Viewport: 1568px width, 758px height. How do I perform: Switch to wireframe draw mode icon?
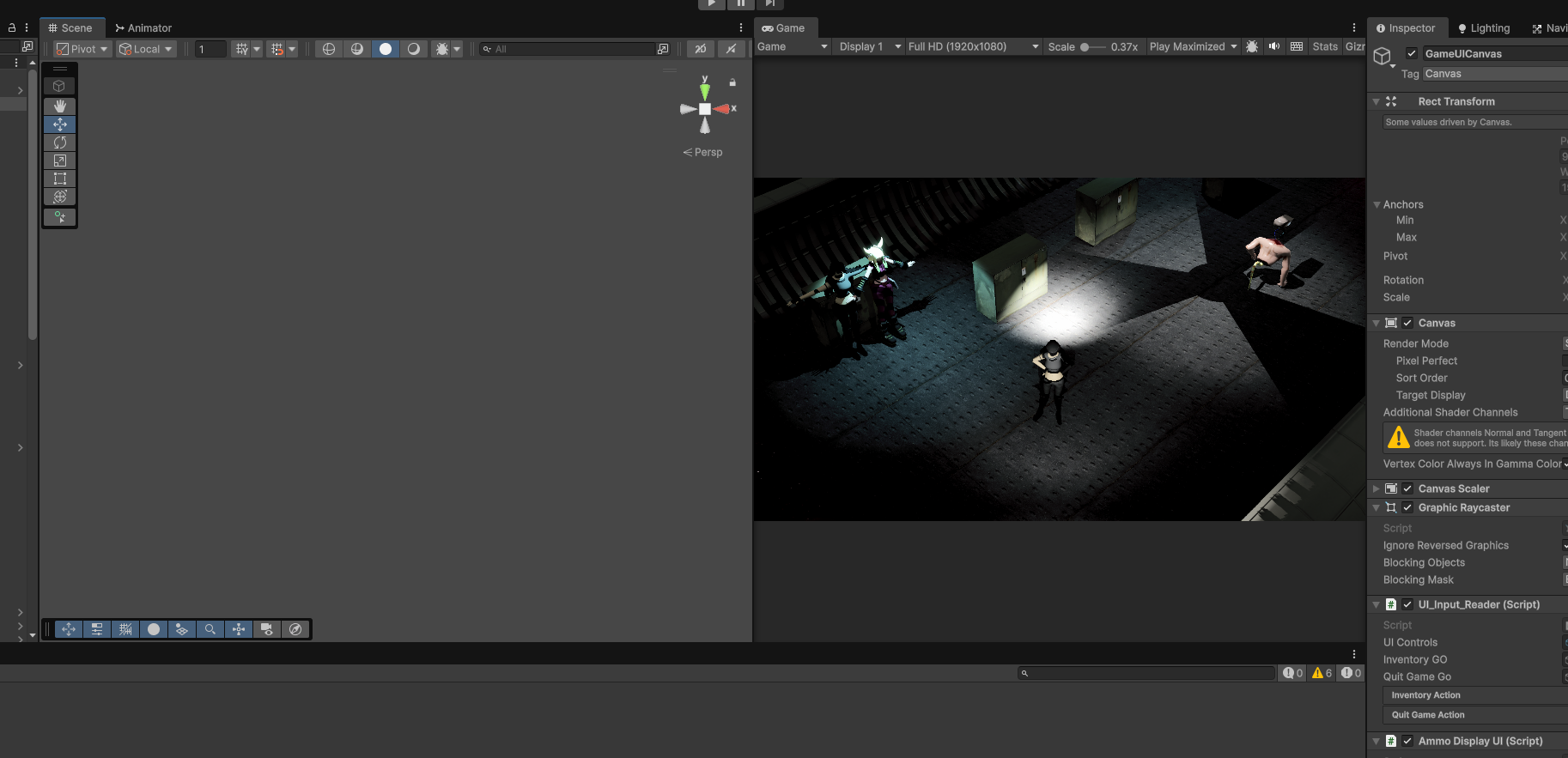coord(329,49)
